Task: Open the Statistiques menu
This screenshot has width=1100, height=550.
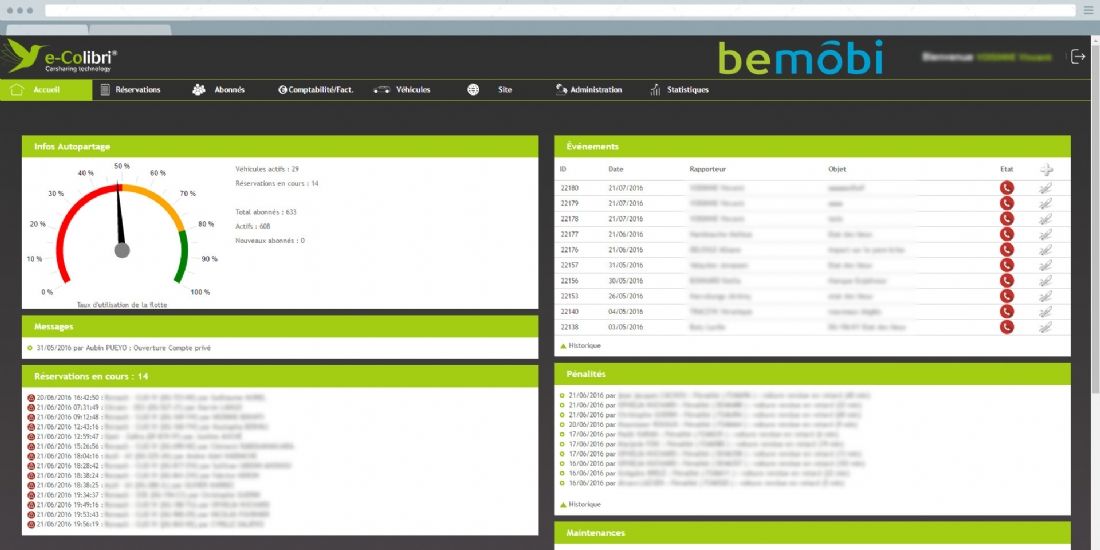Action: tap(679, 90)
